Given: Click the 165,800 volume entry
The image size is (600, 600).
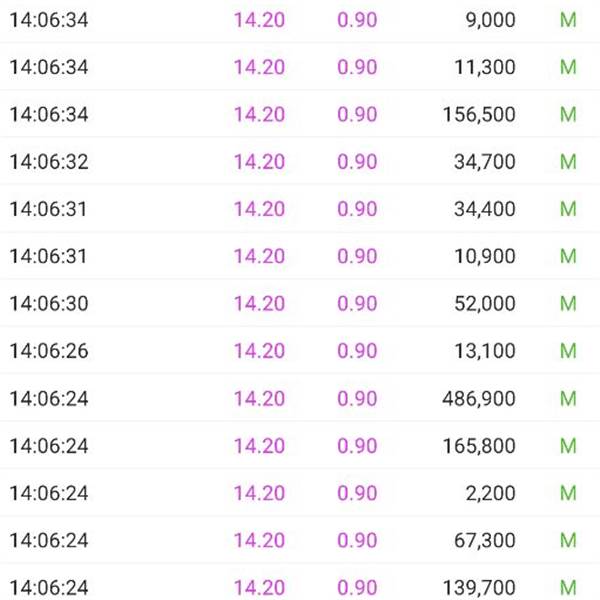Looking at the screenshot, I should [x=479, y=446].
